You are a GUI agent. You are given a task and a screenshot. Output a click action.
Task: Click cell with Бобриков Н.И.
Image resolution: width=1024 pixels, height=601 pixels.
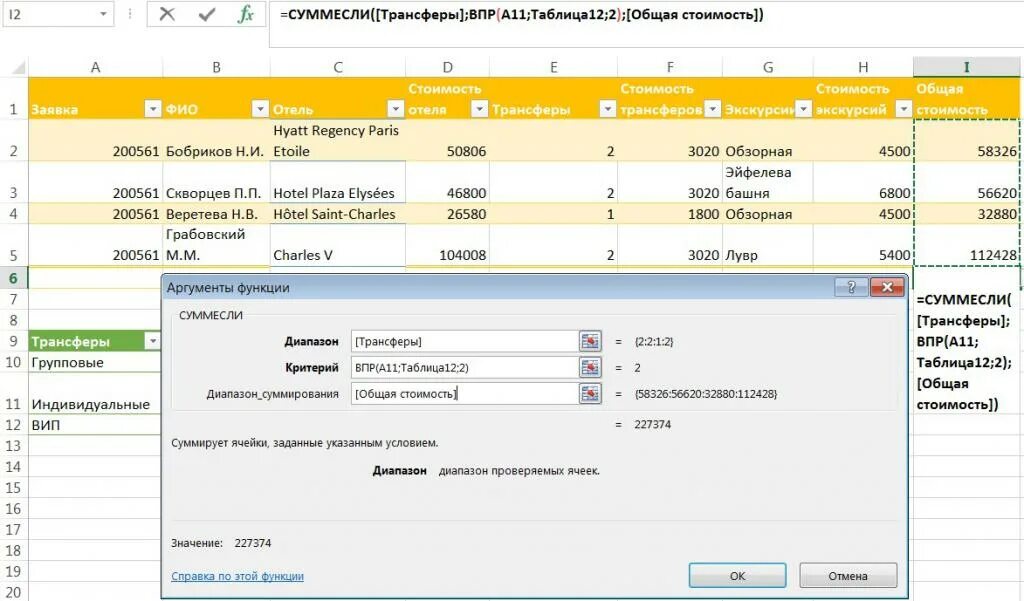(216, 140)
